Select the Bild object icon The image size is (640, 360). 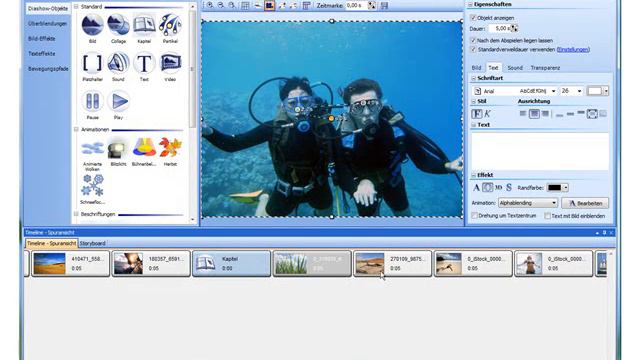(92, 25)
